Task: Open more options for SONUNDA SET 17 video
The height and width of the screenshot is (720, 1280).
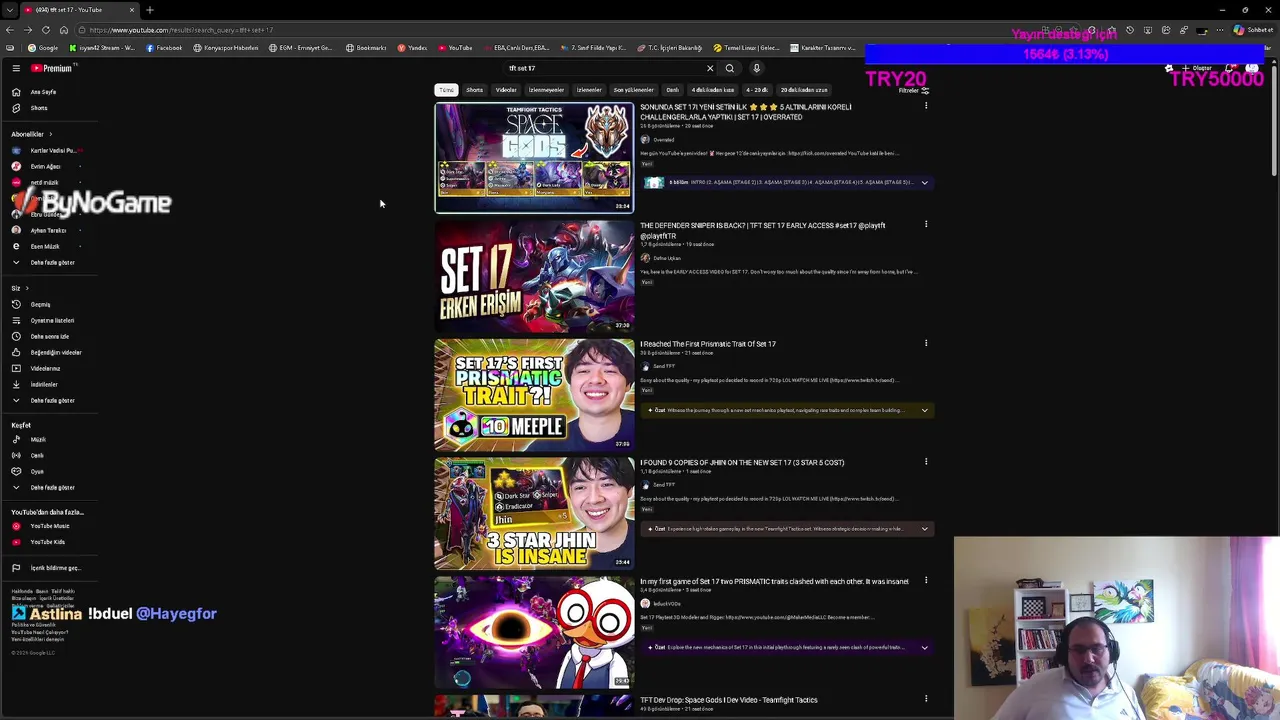Action: [x=926, y=106]
